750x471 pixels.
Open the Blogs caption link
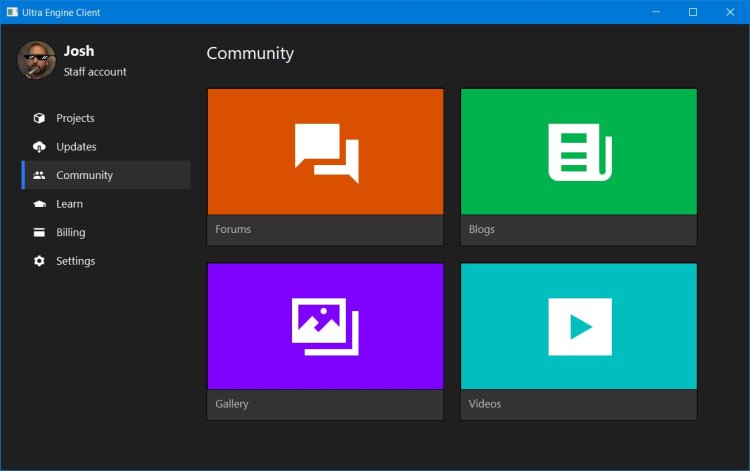pyautogui.click(x=482, y=230)
